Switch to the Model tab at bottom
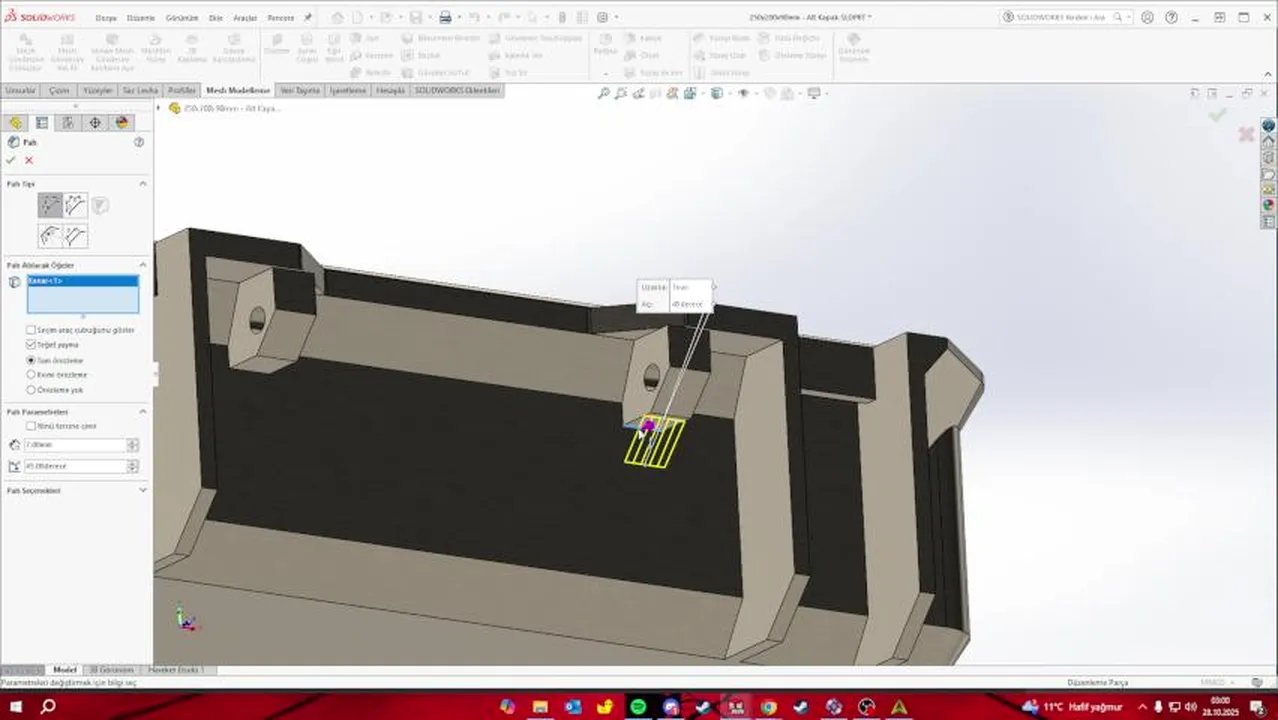This screenshot has height=720, width=1278. (x=65, y=670)
